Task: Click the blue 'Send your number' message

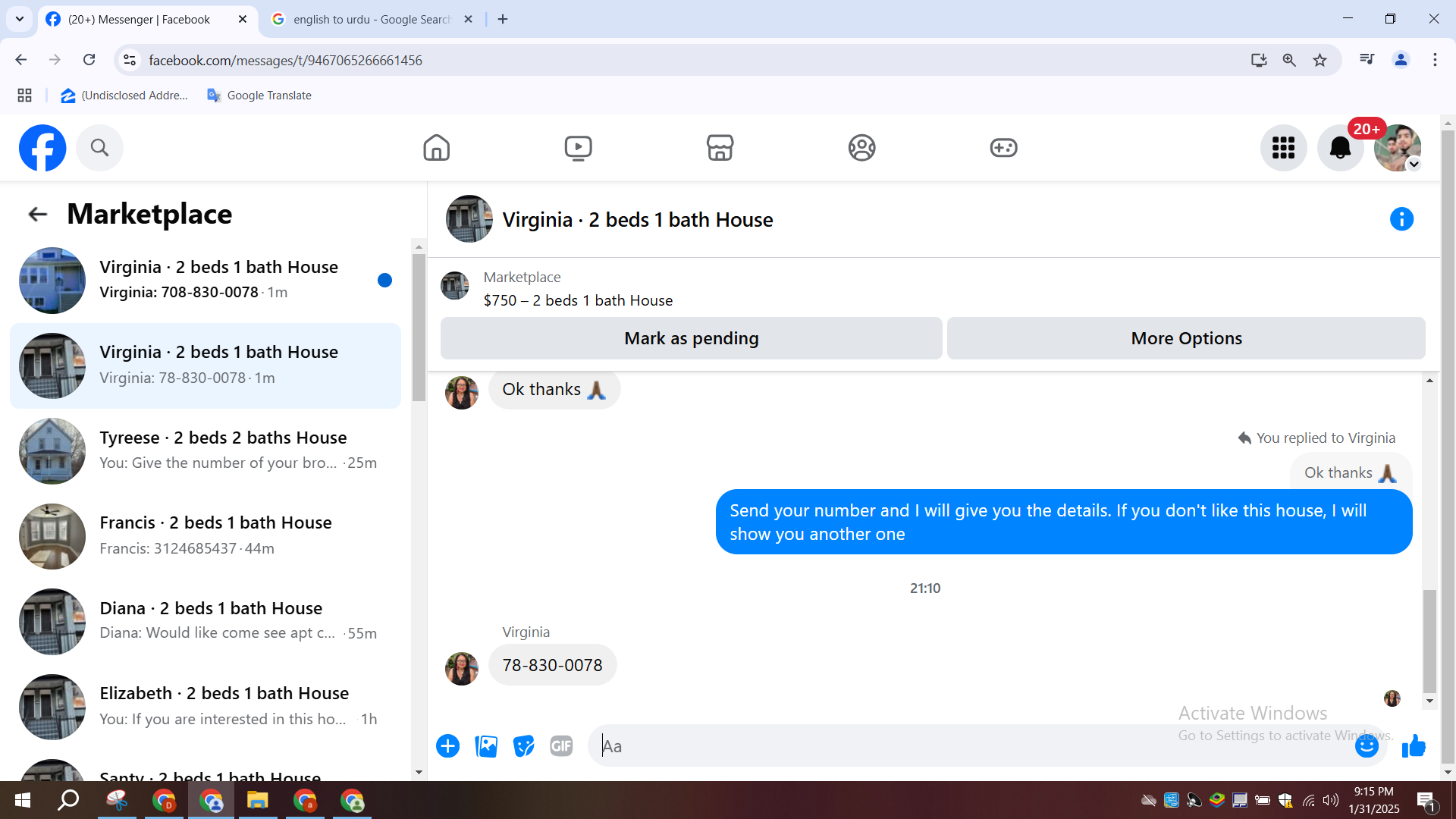Action: click(1063, 522)
